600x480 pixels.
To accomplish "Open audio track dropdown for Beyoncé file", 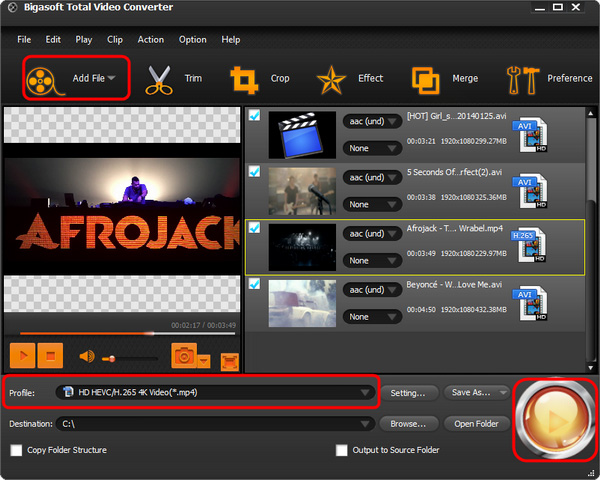I will pyautogui.click(x=372, y=290).
